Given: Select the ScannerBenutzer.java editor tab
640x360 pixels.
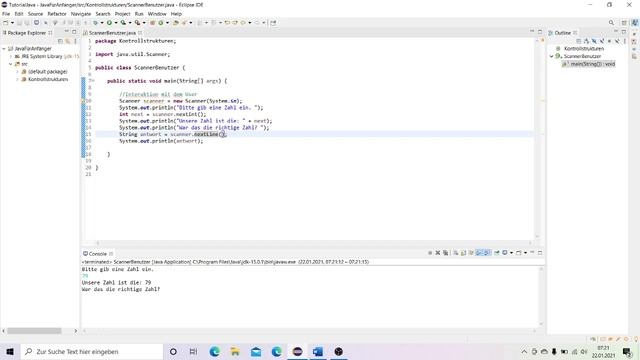Looking at the screenshot, I should click(x=112, y=33).
